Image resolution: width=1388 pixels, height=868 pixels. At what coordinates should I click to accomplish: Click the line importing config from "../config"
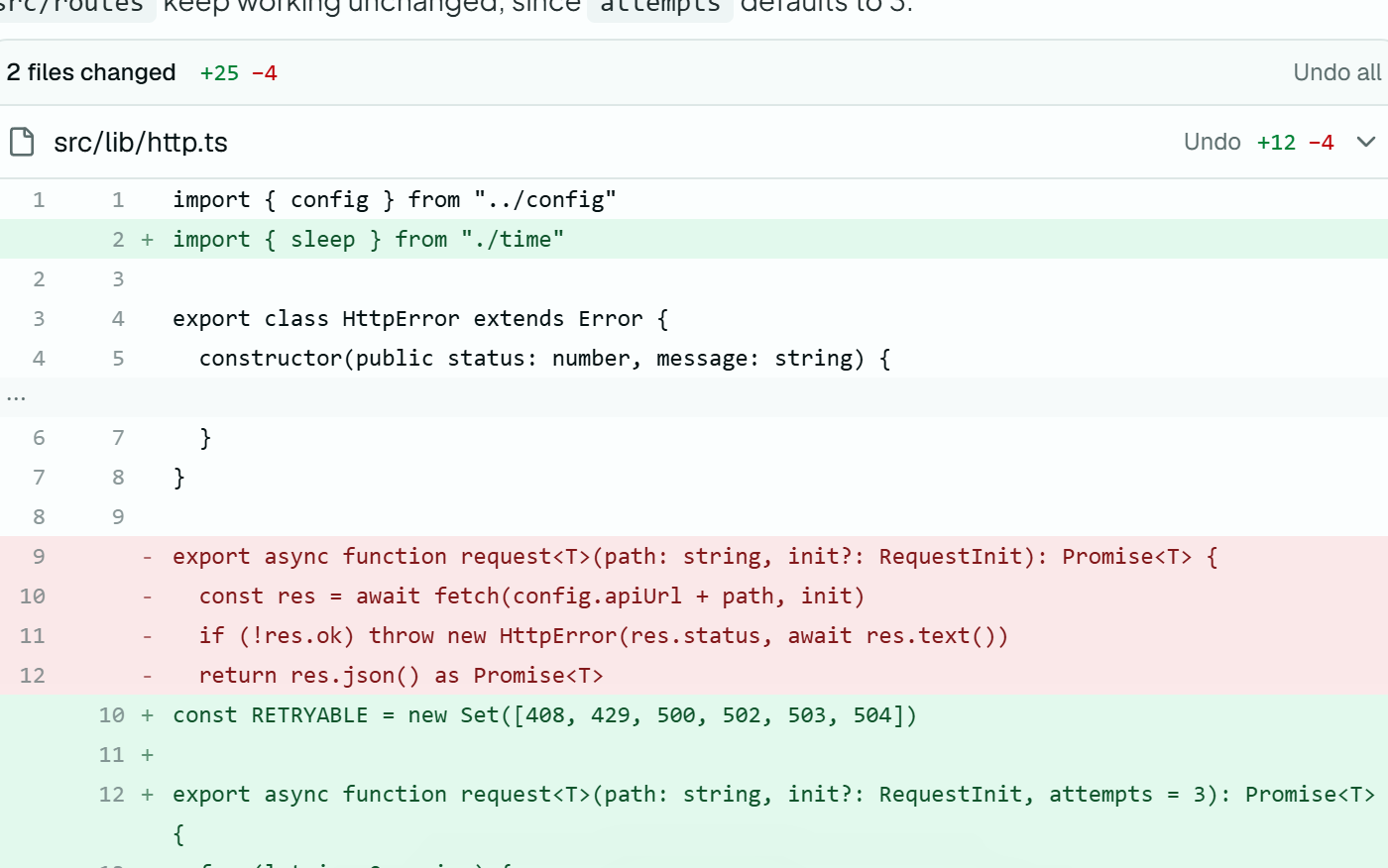tap(694, 199)
